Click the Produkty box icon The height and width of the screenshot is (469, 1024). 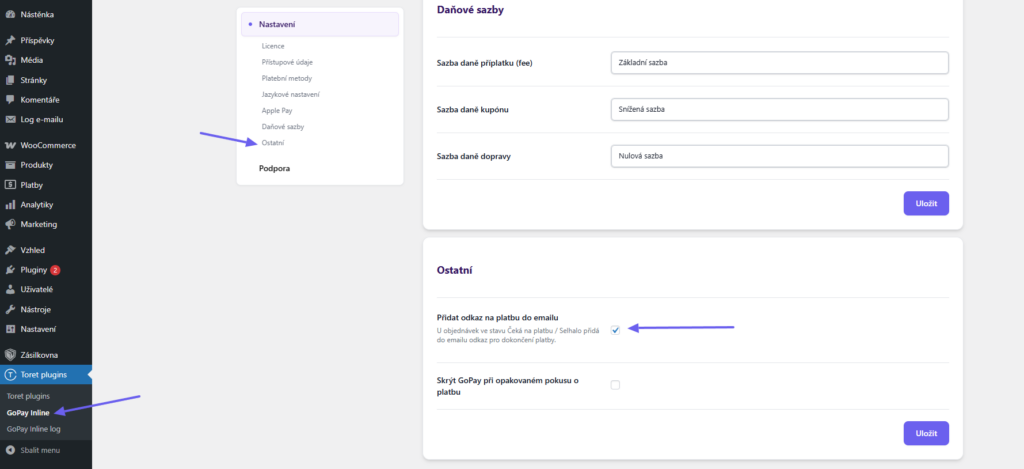coord(10,165)
